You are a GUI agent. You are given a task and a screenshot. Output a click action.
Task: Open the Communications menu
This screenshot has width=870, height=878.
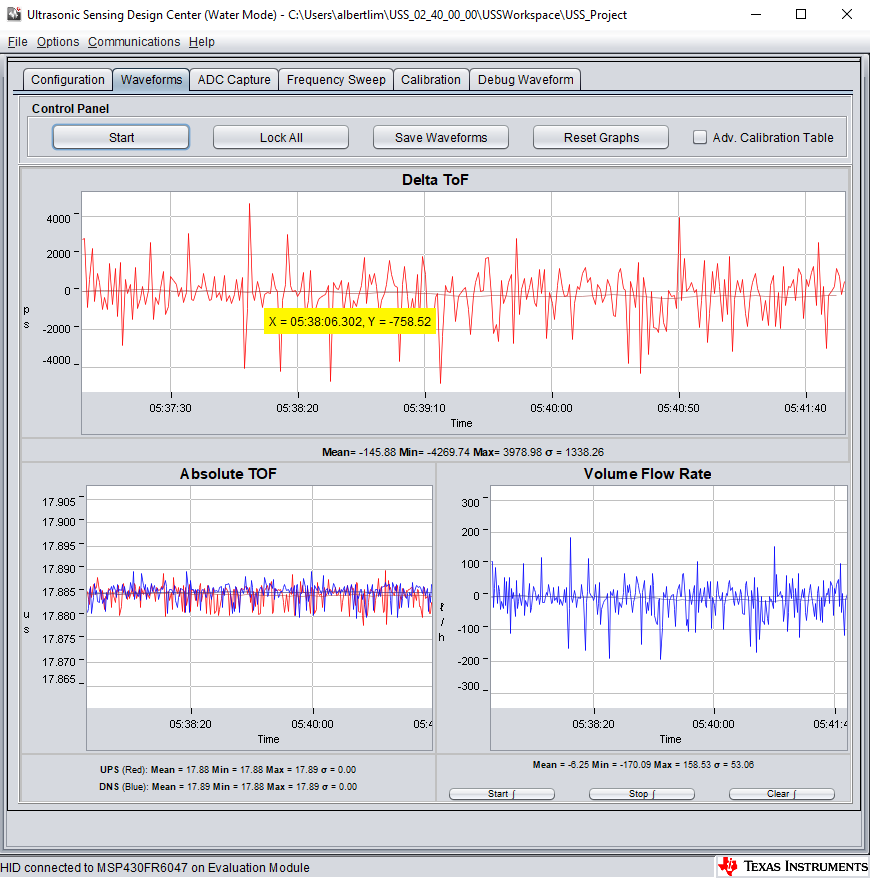(x=134, y=42)
